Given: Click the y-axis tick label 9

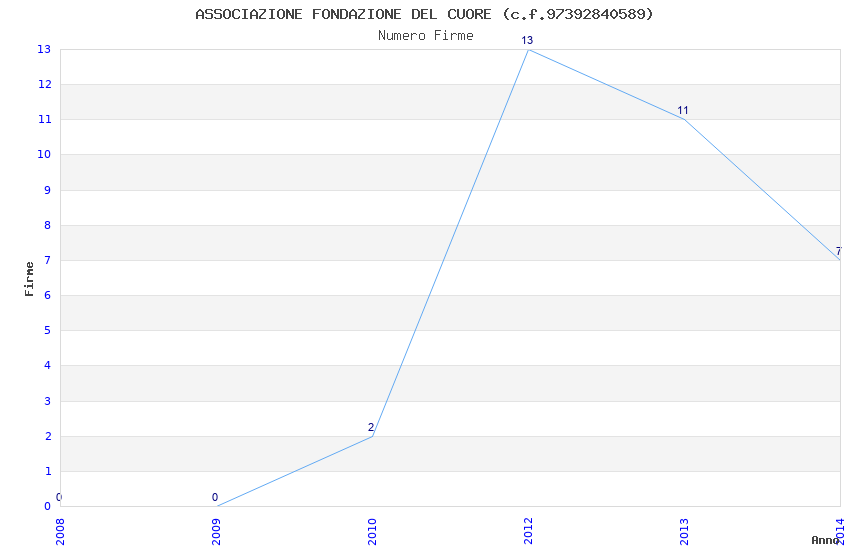Looking at the screenshot, I should [48, 190].
